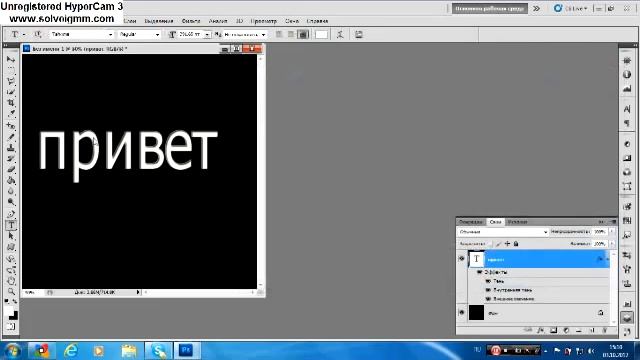Select the Quick Selection tool
The height and width of the screenshot is (360, 640).
11,92
